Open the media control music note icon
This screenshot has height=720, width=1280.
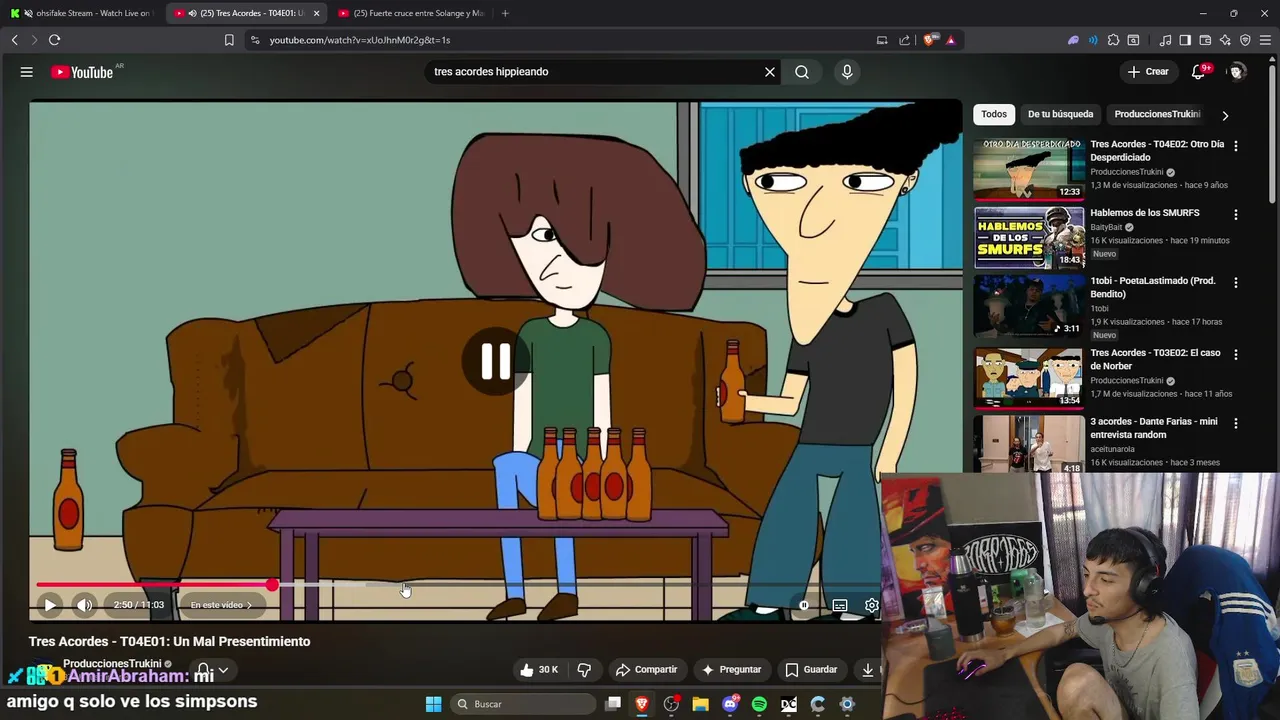tap(1165, 40)
